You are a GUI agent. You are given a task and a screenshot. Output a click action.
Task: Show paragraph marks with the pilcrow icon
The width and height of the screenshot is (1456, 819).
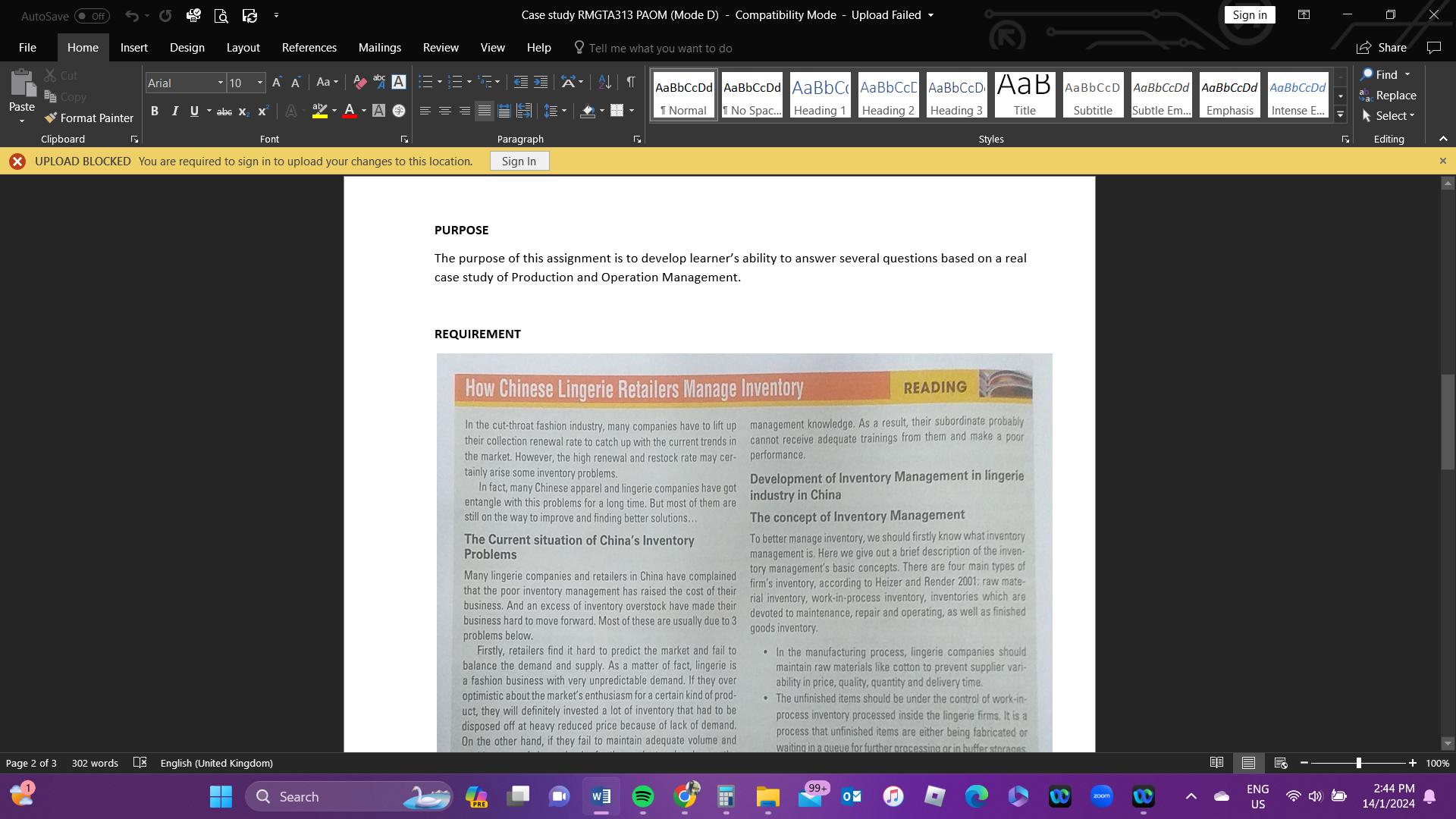[632, 82]
